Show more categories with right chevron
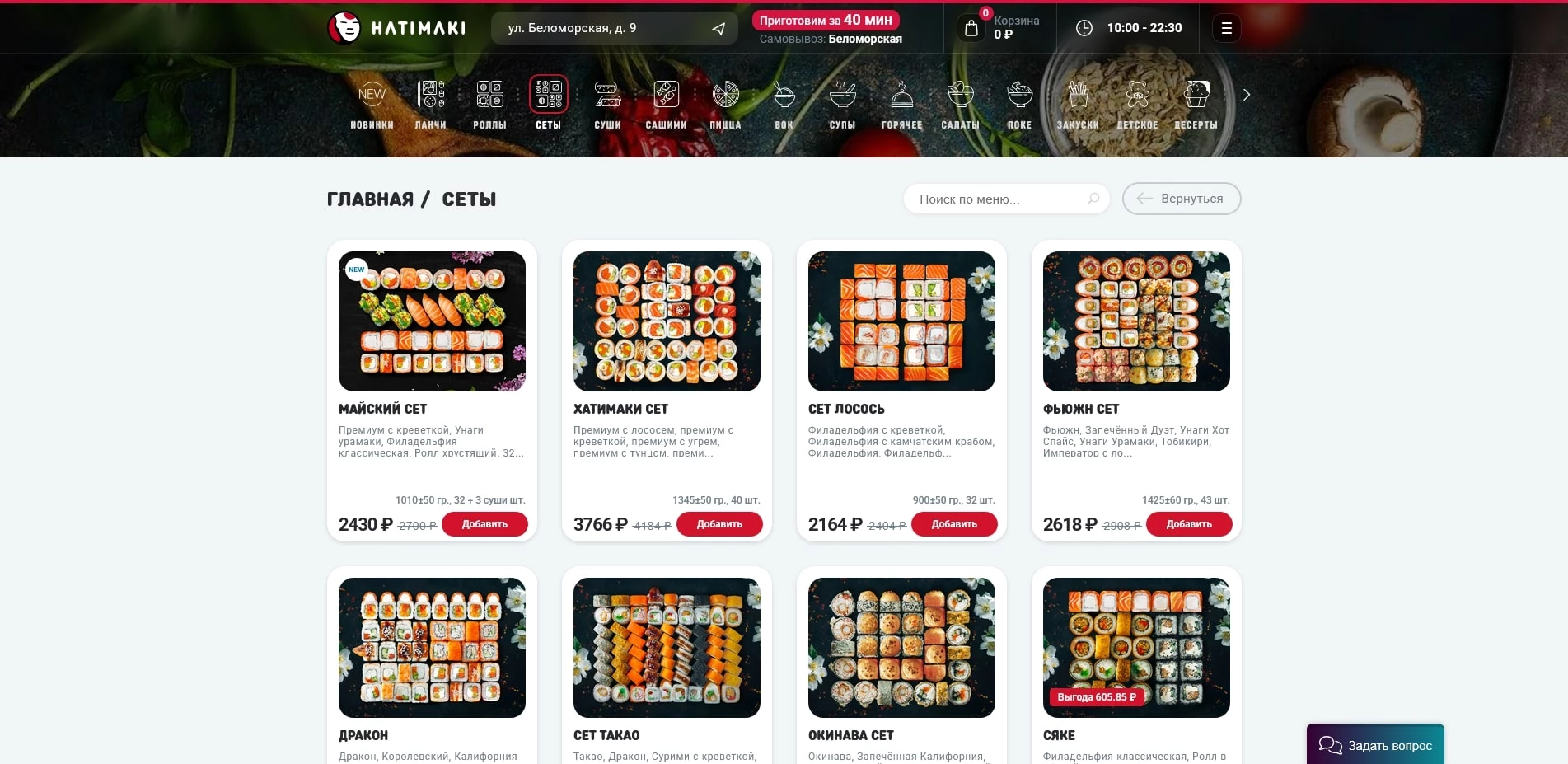Screen dimensions: 1568x764 pyautogui.click(x=1247, y=95)
